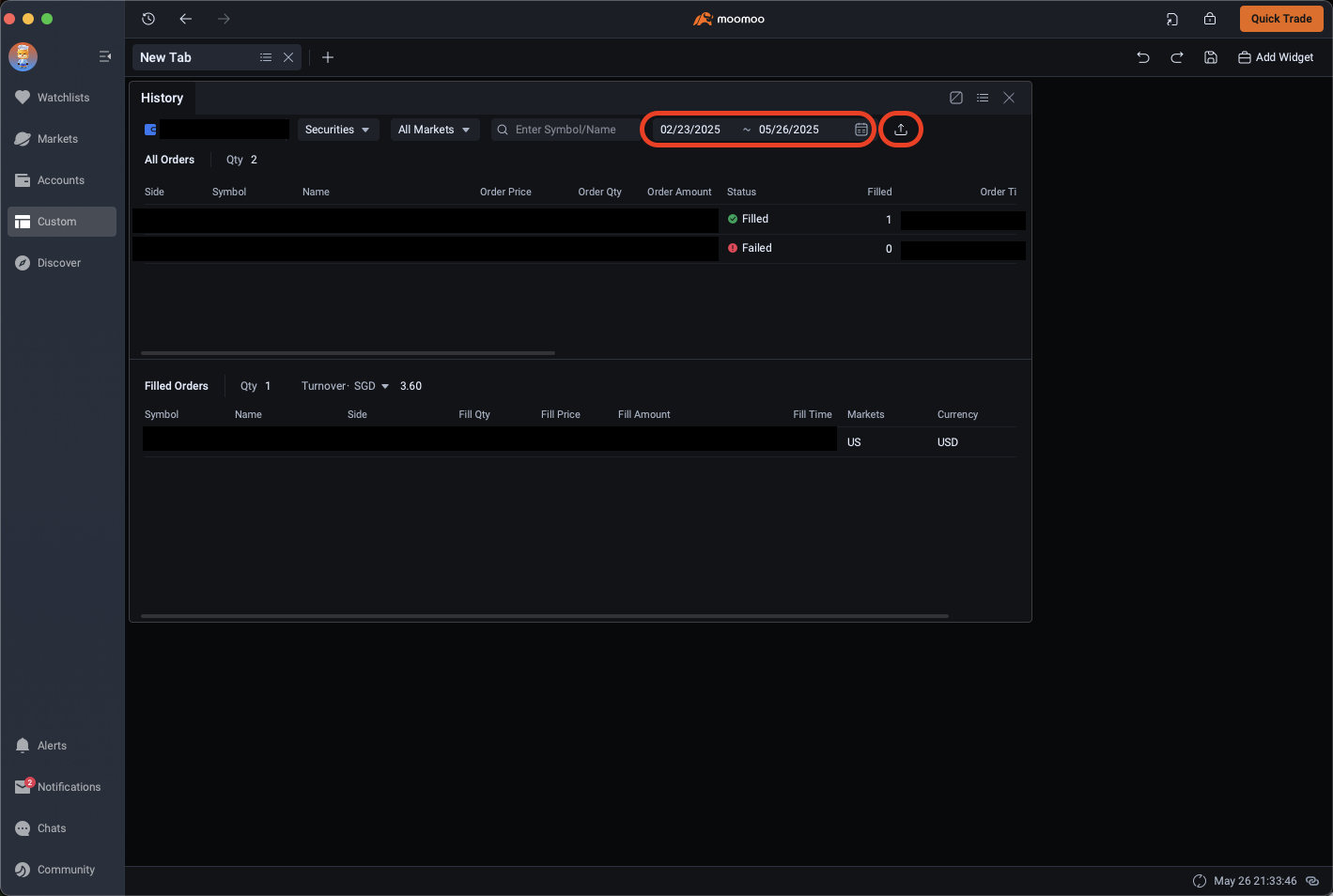
Task: Open Notifications in the sidebar
Action: pyautogui.click(x=69, y=787)
